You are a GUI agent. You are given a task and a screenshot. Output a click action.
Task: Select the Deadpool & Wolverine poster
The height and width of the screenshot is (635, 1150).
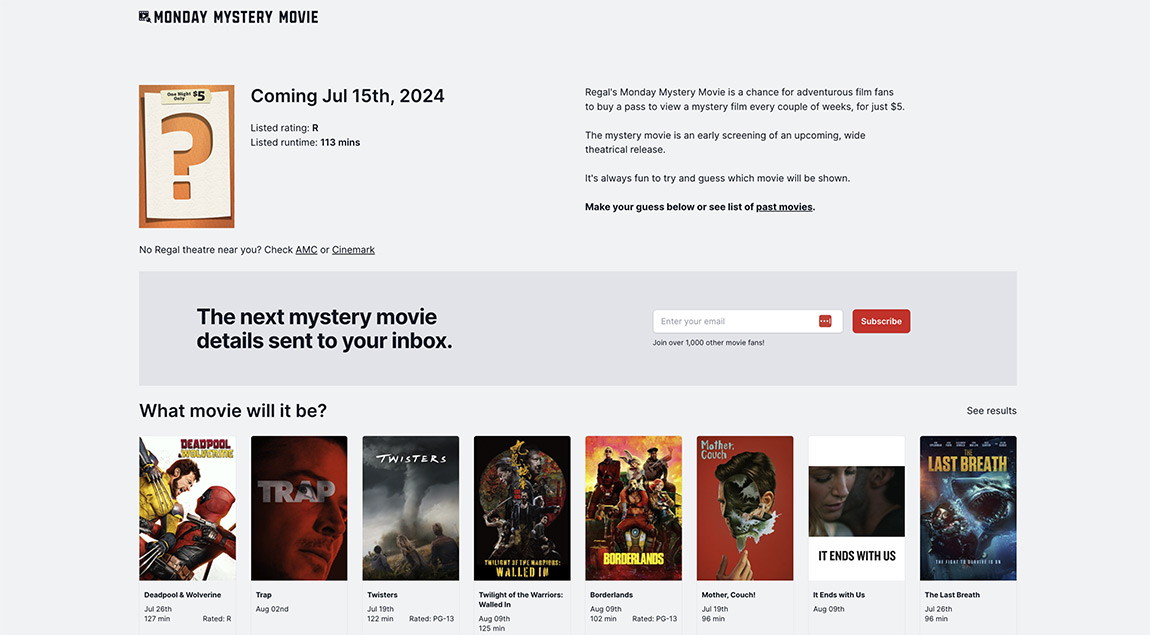tap(188, 508)
